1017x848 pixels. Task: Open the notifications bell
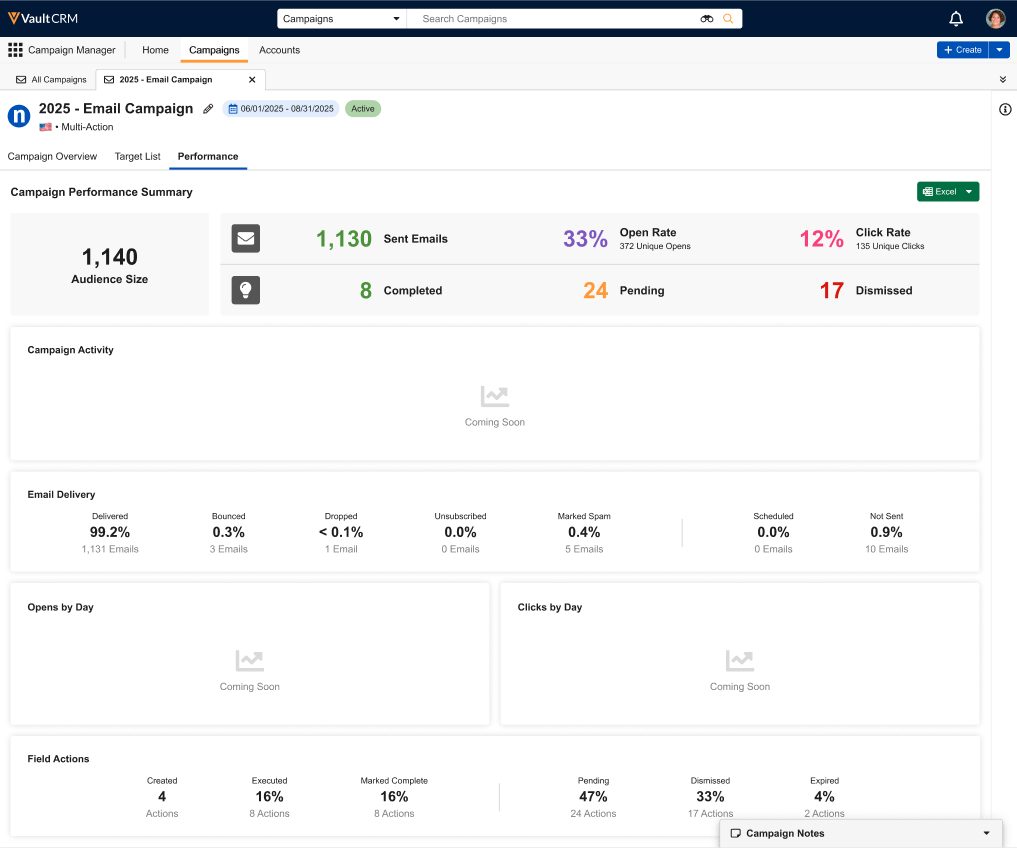click(956, 19)
